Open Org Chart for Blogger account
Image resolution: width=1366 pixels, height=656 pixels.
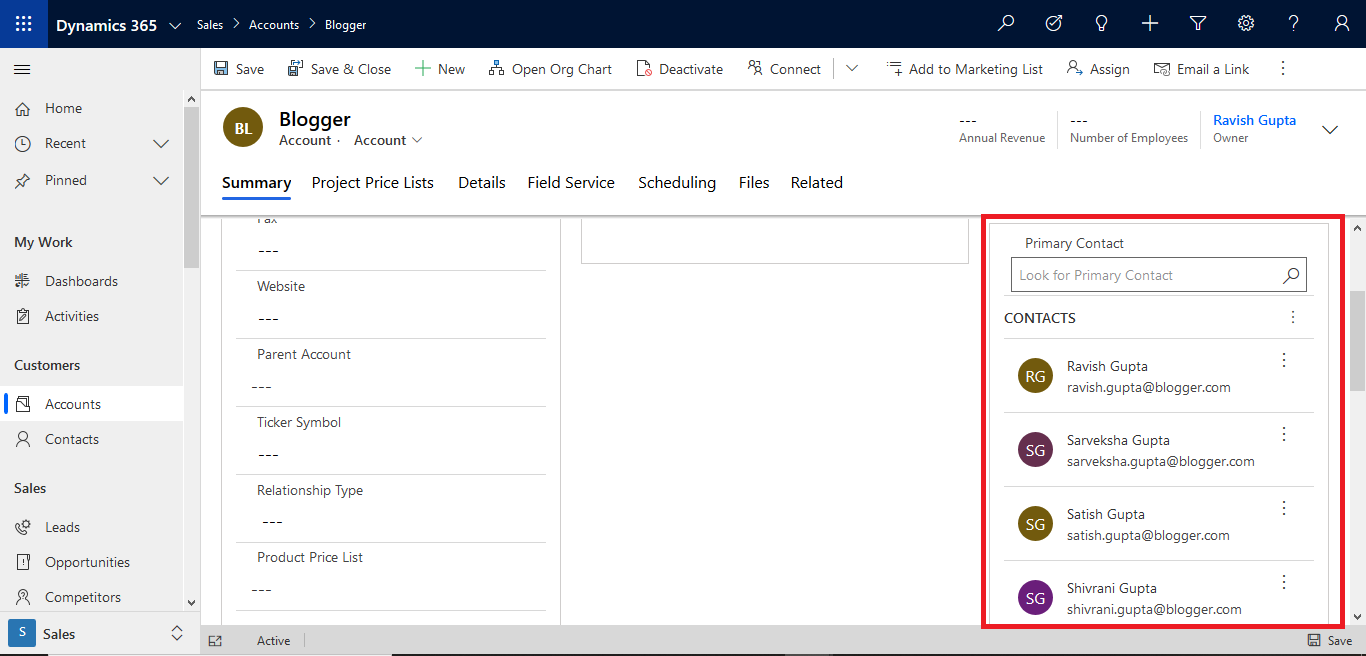550,68
